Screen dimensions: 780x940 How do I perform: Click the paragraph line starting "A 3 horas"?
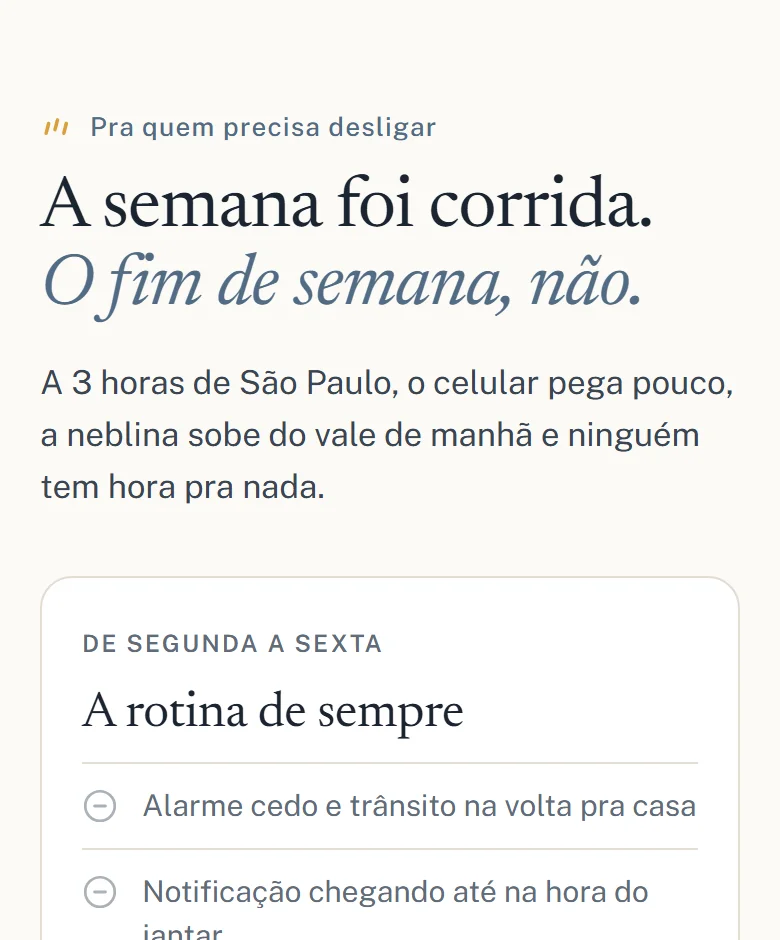pos(387,383)
